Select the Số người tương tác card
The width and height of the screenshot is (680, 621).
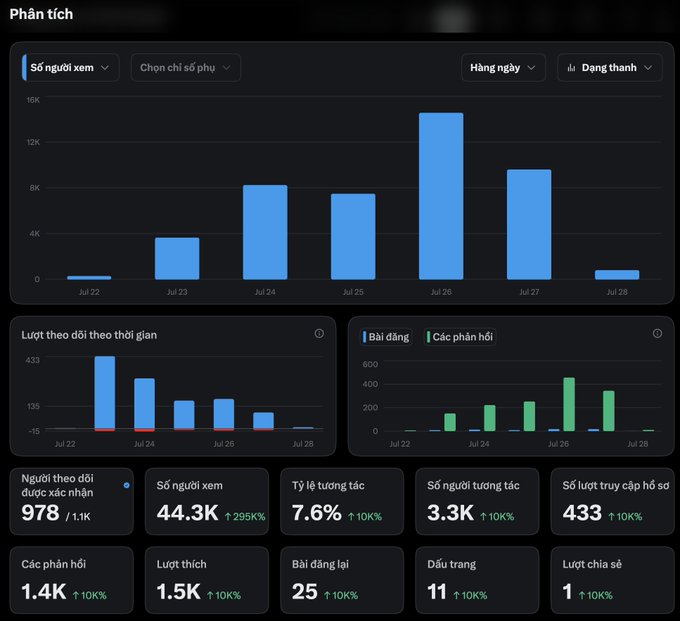(x=477, y=501)
